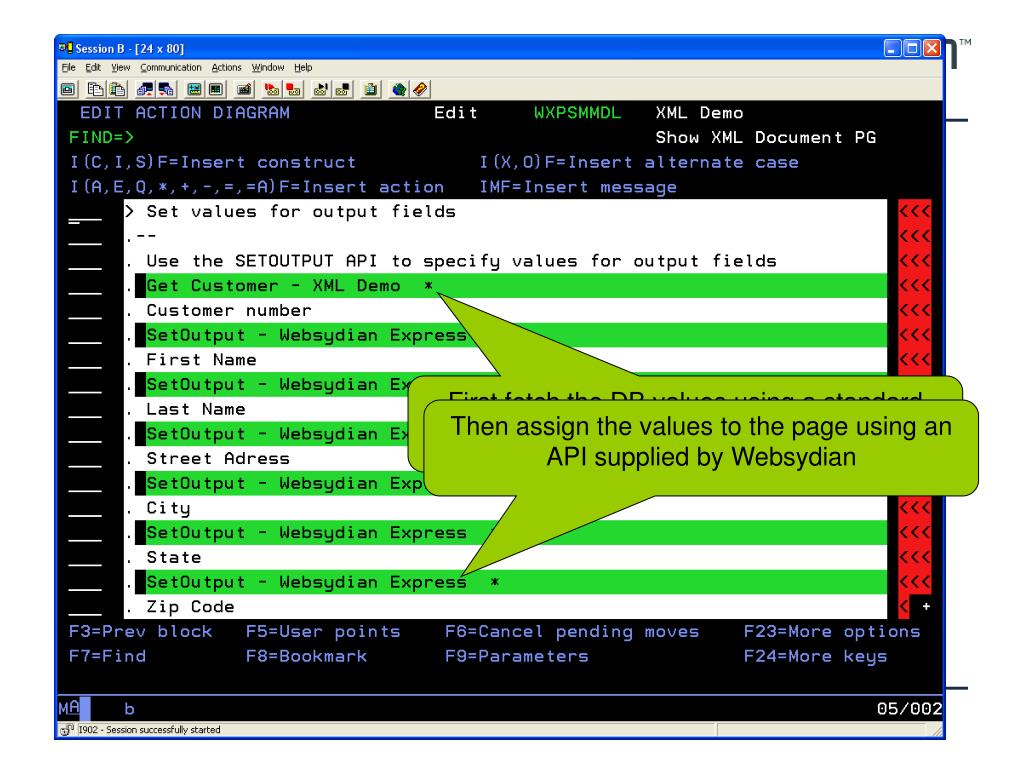The image size is (1024, 768).
Task: Click the Session B title bar icon
Action: click(65, 48)
